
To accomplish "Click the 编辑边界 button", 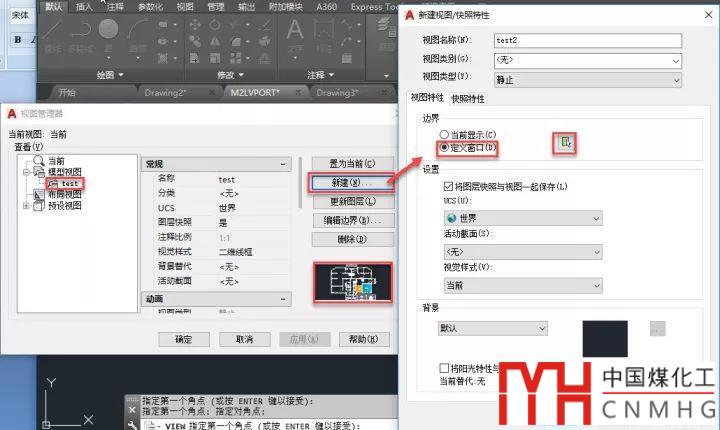I will pos(344,220).
